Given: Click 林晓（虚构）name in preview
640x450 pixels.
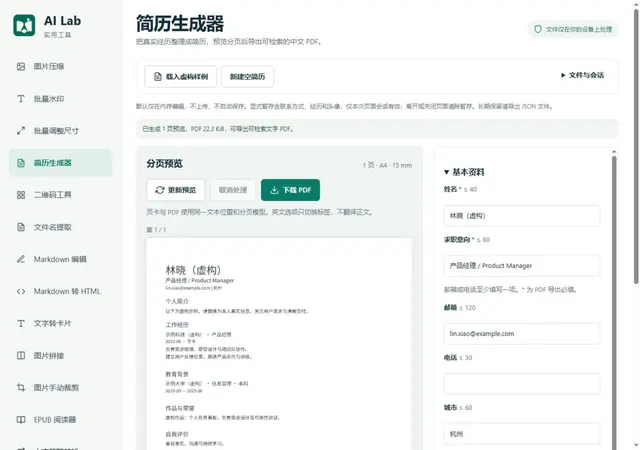Looking at the screenshot, I should (193, 270).
